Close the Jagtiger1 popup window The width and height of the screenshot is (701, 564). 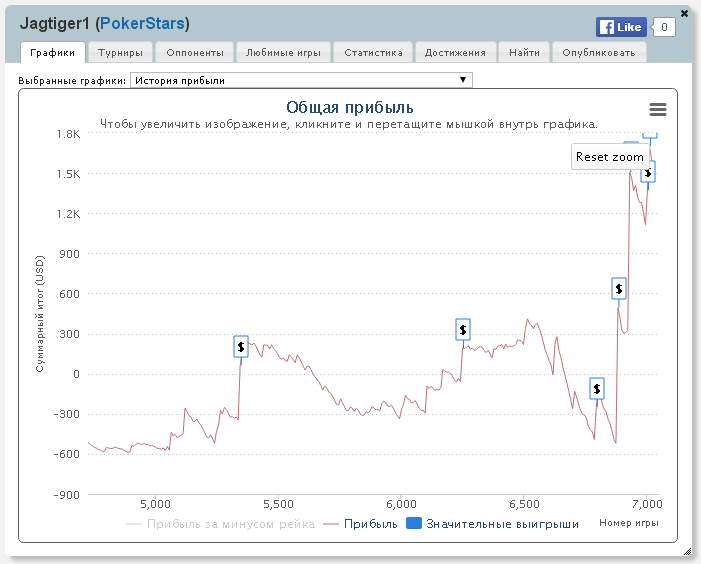(x=684, y=13)
